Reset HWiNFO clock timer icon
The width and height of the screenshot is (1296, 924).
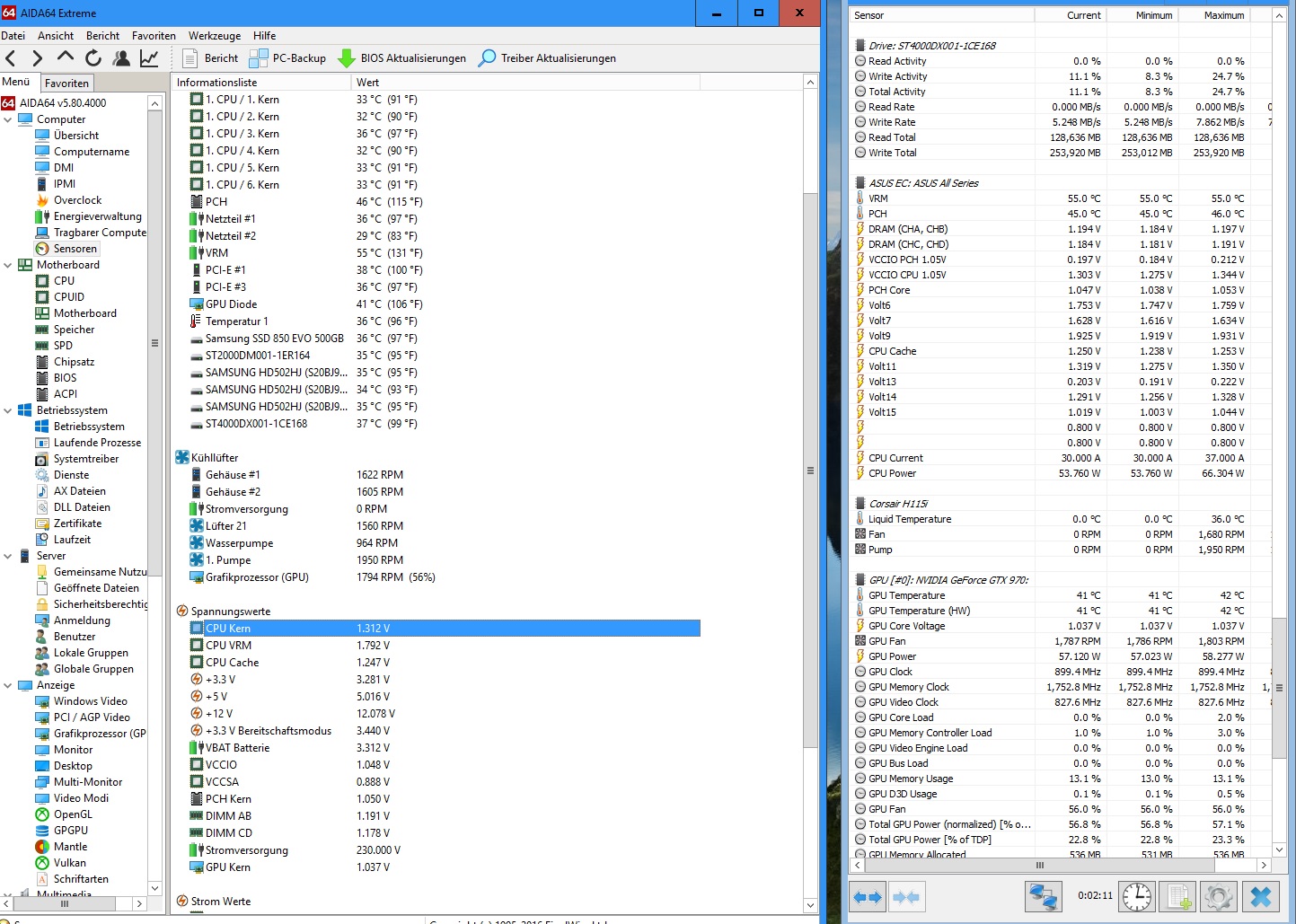[x=1137, y=897]
